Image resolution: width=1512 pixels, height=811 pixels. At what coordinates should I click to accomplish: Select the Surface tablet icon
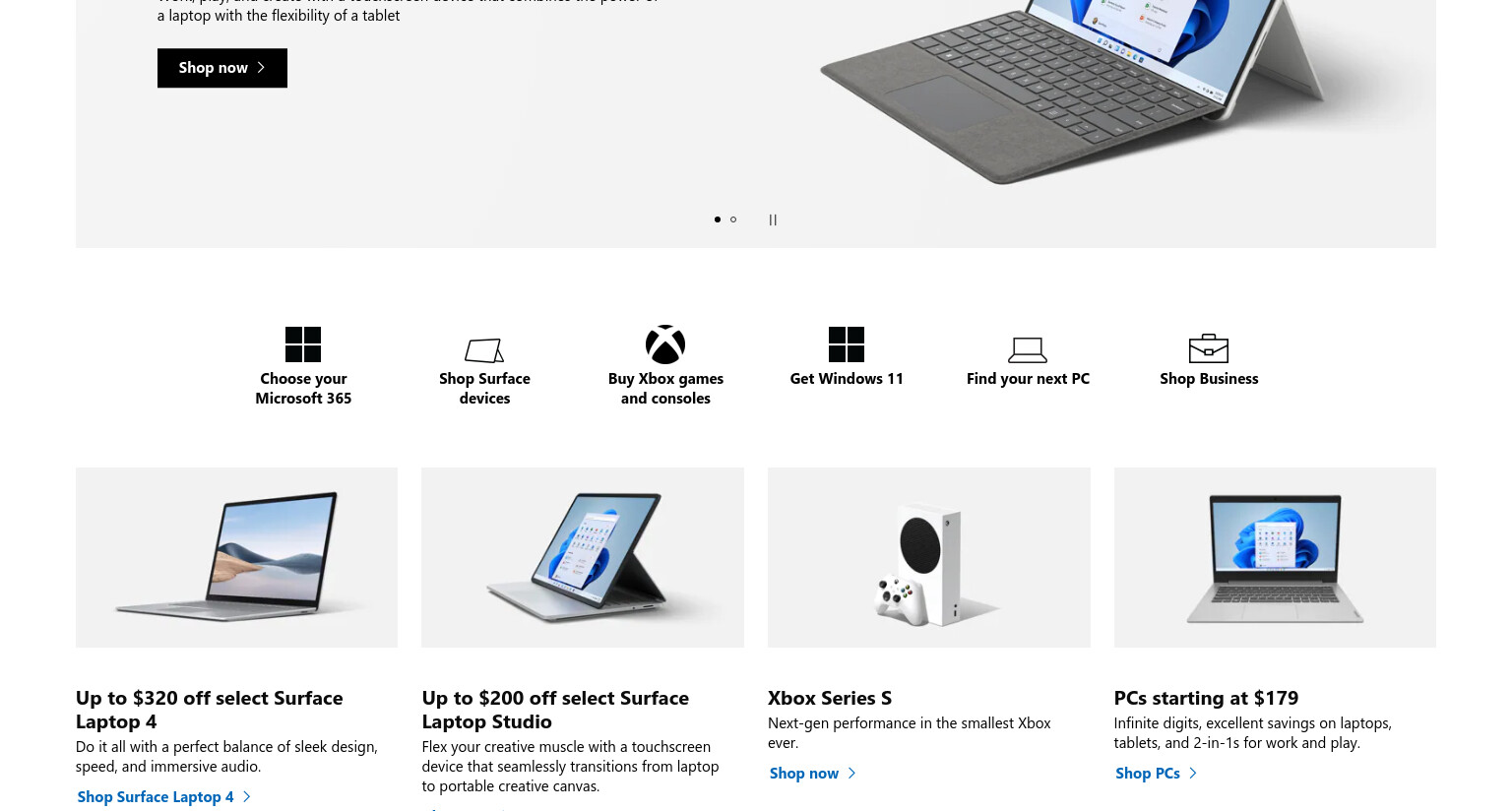pos(484,350)
